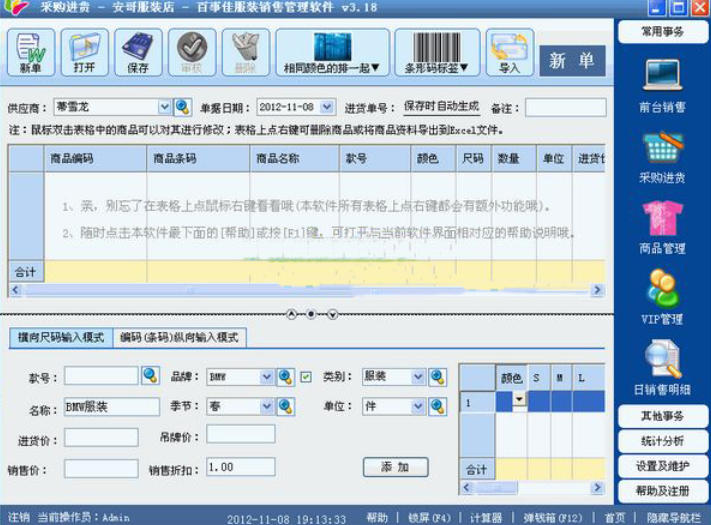Screen dimensions: 711x525
Task: Open the 颜色 color dropdown in size grid
Action: tap(519, 399)
